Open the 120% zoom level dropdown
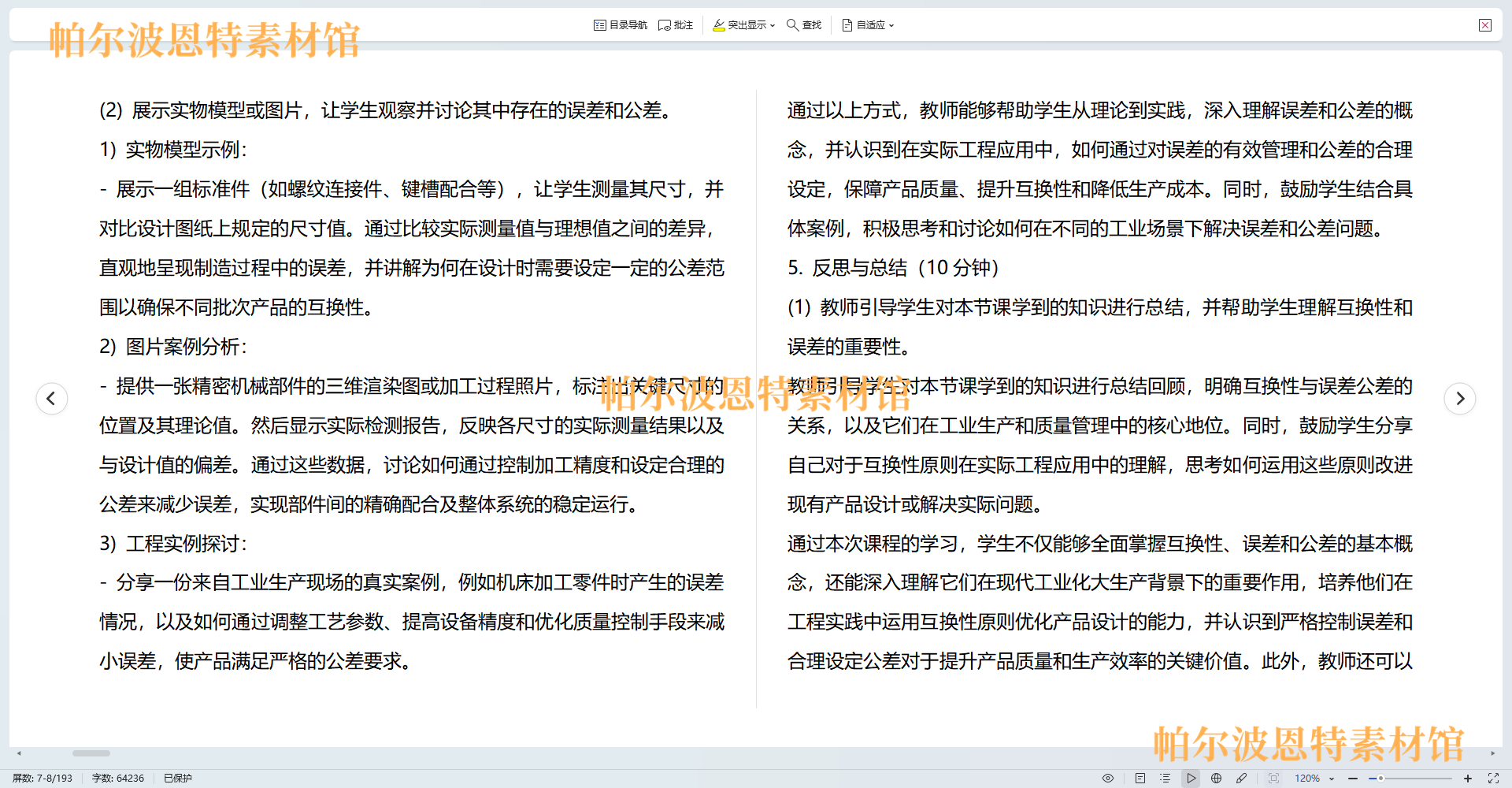The width and height of the screenshot is (1512, 788). coord(1314,778)
